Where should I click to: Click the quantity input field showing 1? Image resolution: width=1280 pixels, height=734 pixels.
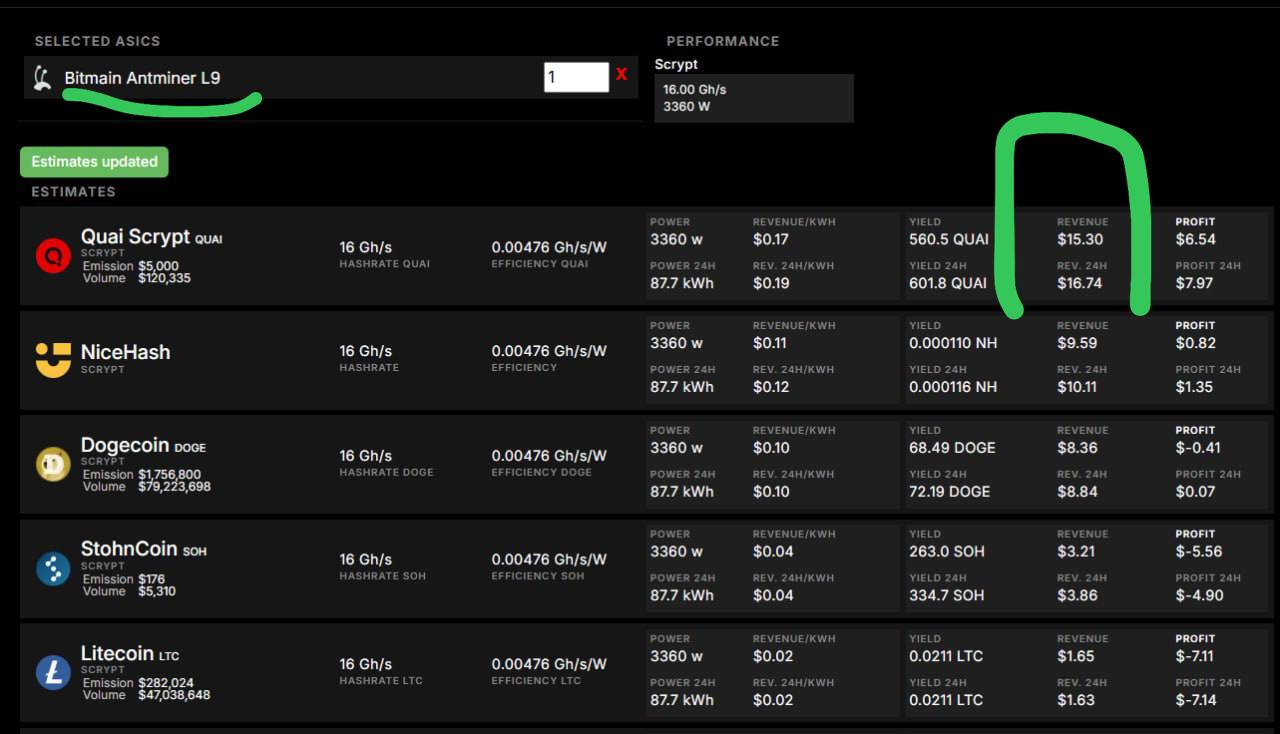pyautogui.click(x=576, y=77)
